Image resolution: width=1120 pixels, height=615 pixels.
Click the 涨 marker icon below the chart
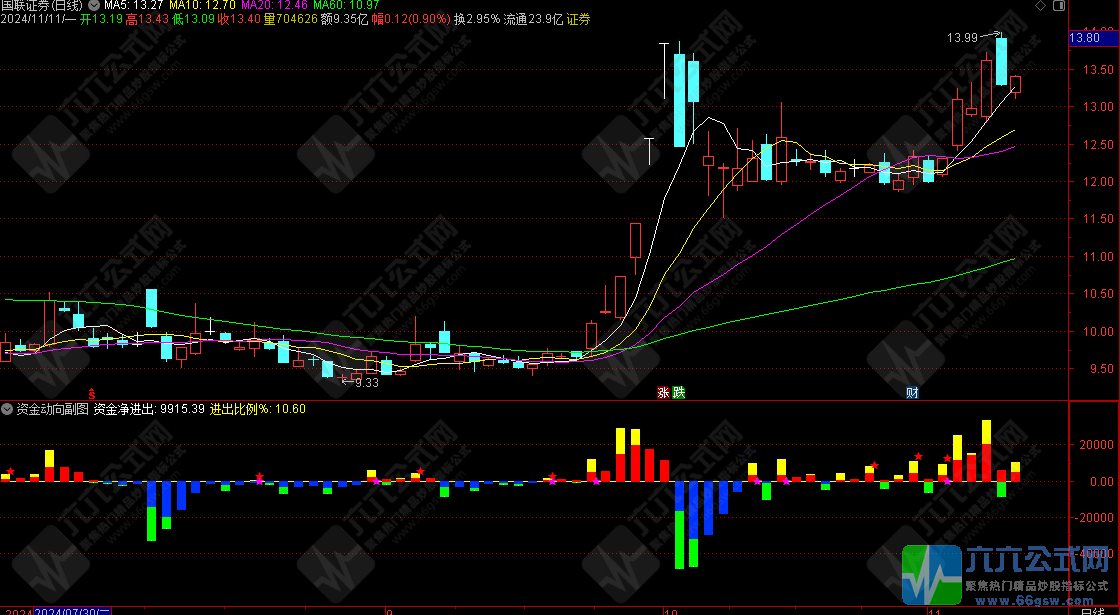662,392
